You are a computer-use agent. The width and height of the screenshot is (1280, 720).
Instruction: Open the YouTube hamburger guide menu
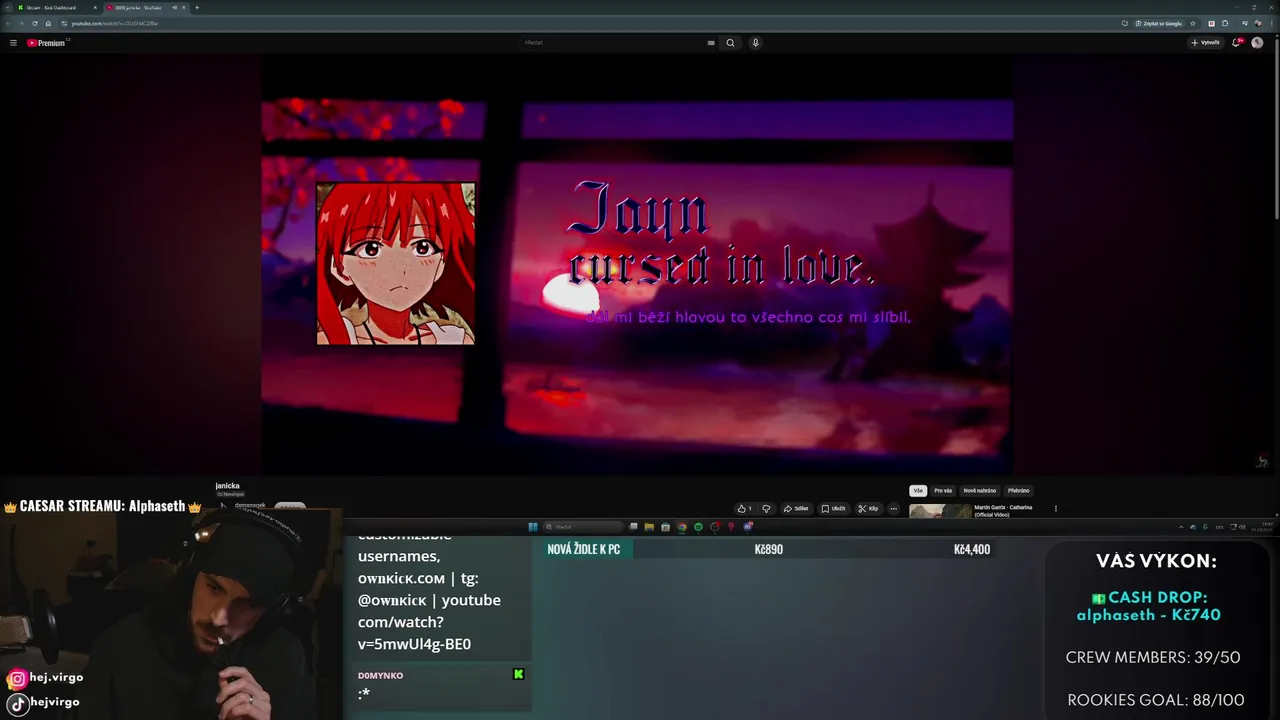tap(13, 43)
